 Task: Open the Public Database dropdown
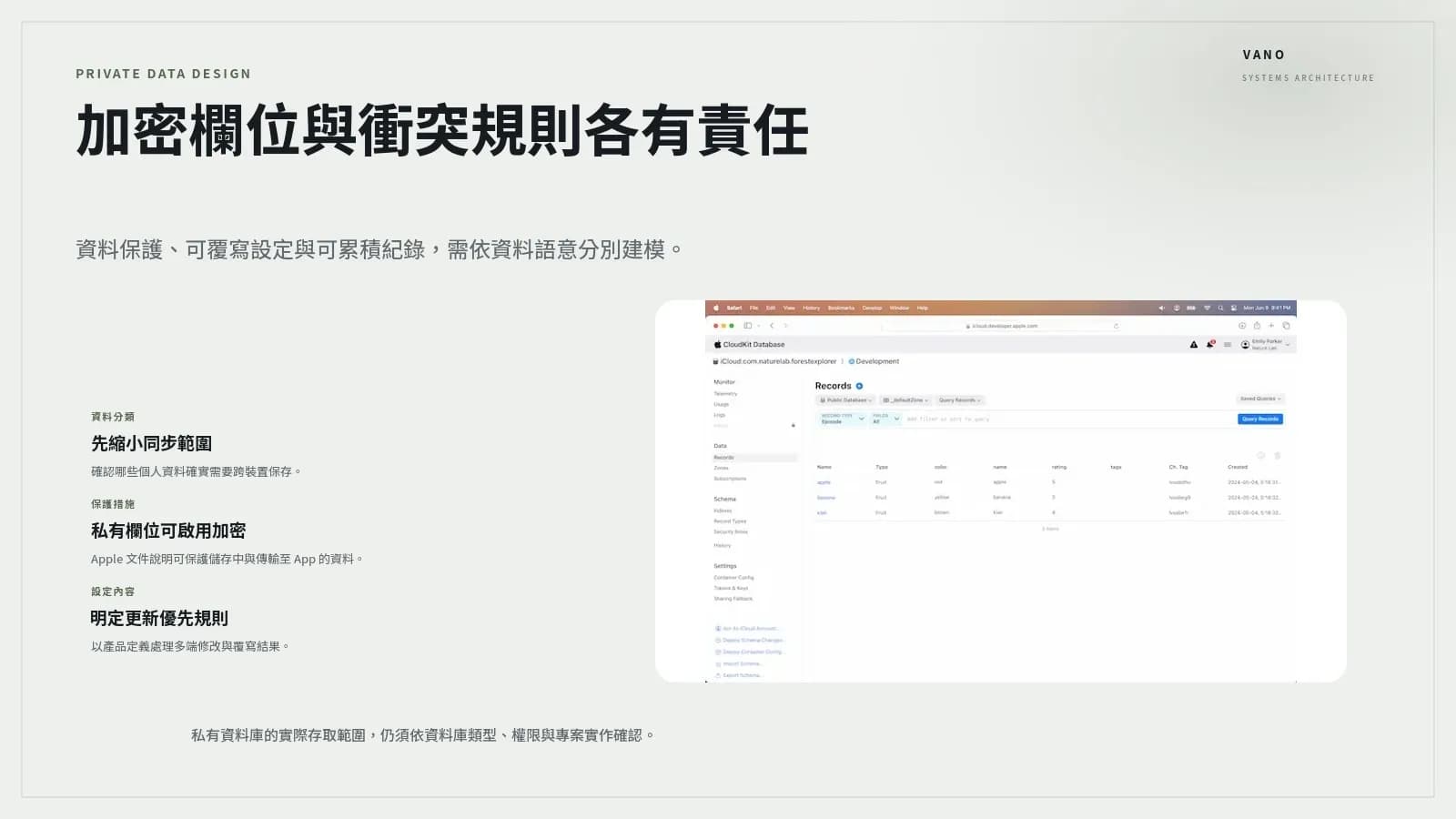(x=845, y=399)
